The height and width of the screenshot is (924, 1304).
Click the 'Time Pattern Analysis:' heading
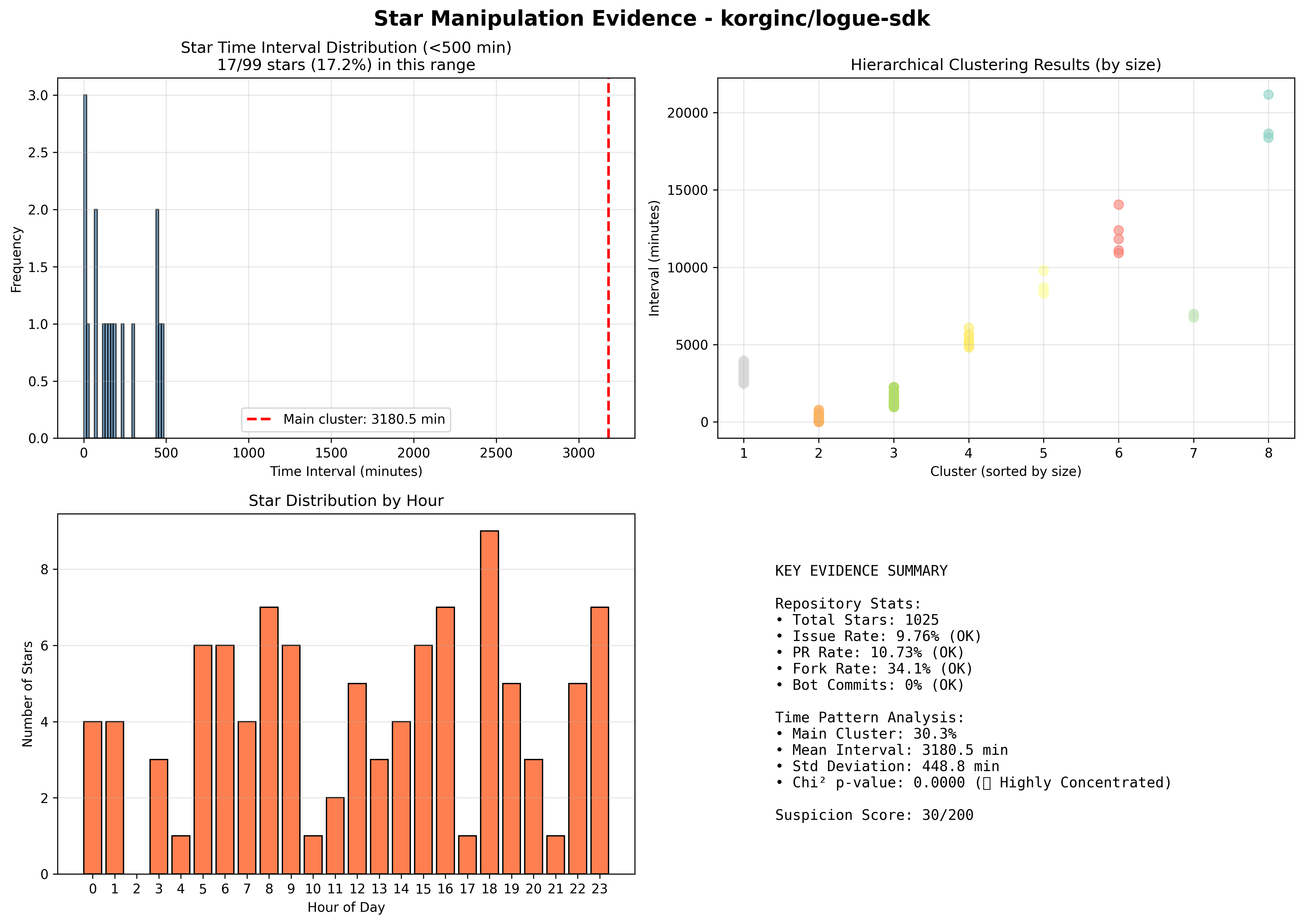[870, 717]
